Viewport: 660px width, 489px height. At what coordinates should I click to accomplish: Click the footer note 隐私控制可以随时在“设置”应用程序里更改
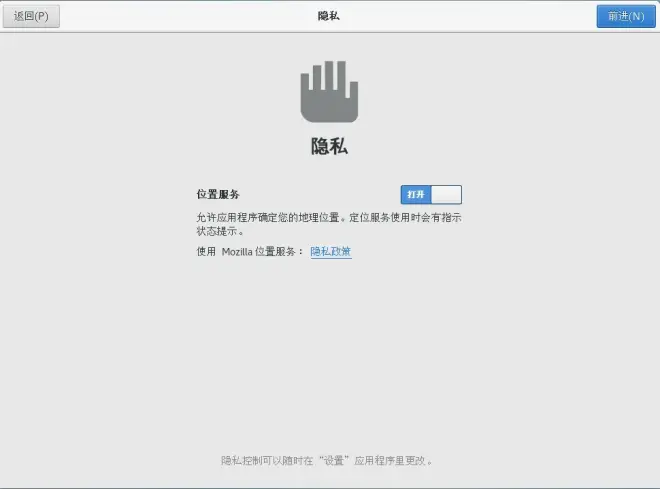[327, 460]
